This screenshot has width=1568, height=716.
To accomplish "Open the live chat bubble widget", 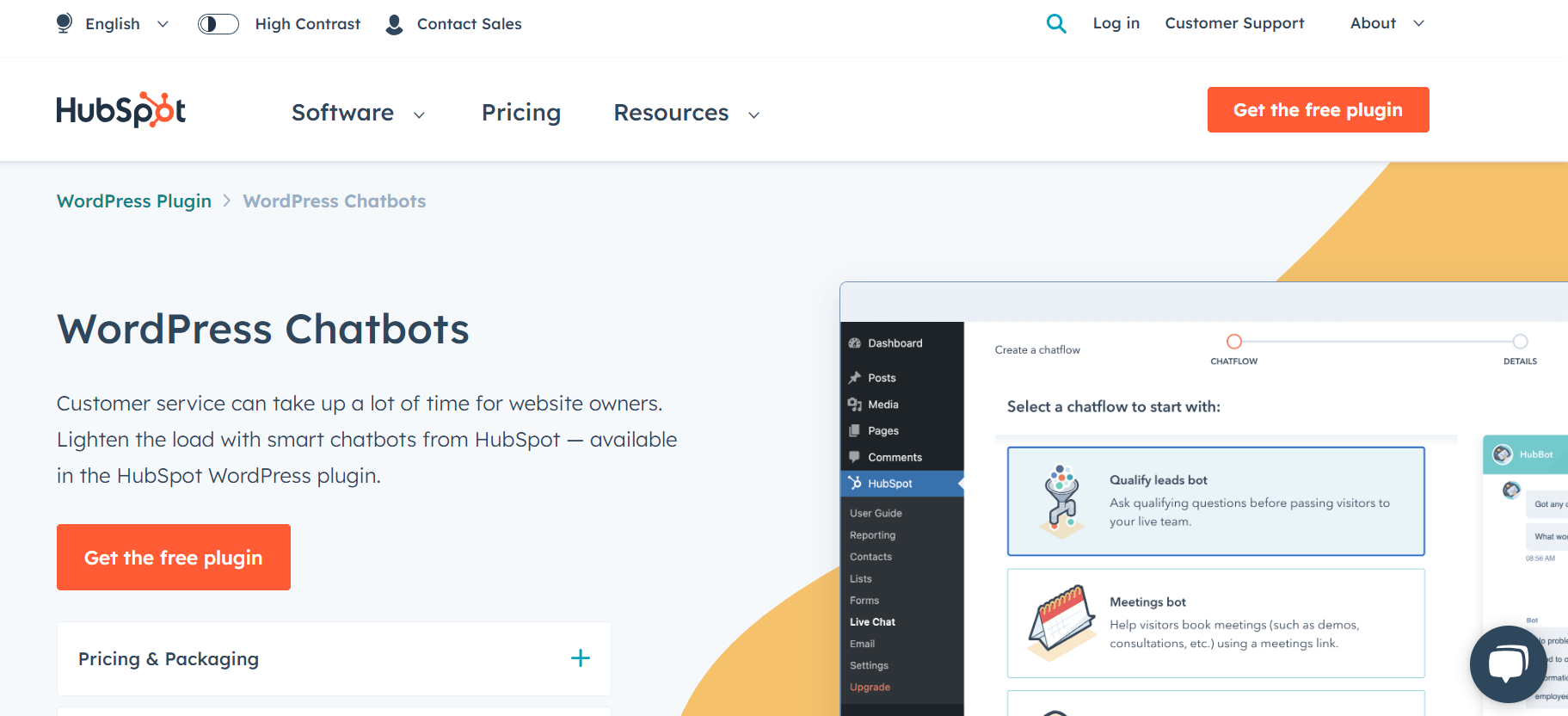I will 1509,664.
